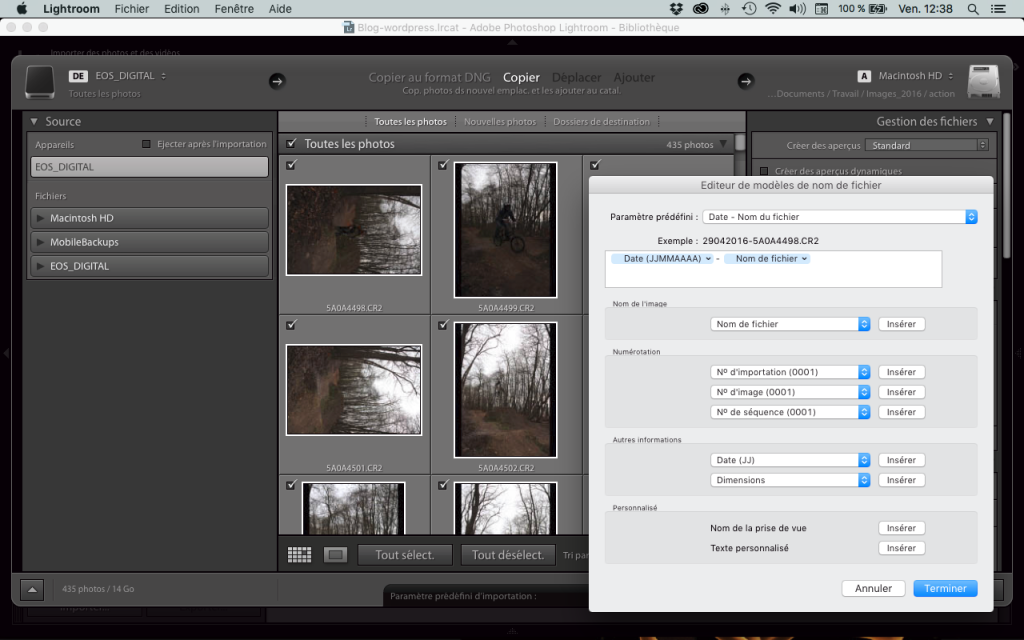Viewport: 1024px width, 640px height.
Task: Uncheck the photo 5A0A4498.CR2 checkbox
Action: pos(291,165)
